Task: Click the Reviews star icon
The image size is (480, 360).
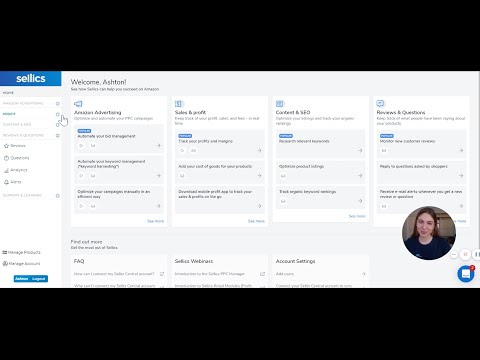Action: point(6,146)
